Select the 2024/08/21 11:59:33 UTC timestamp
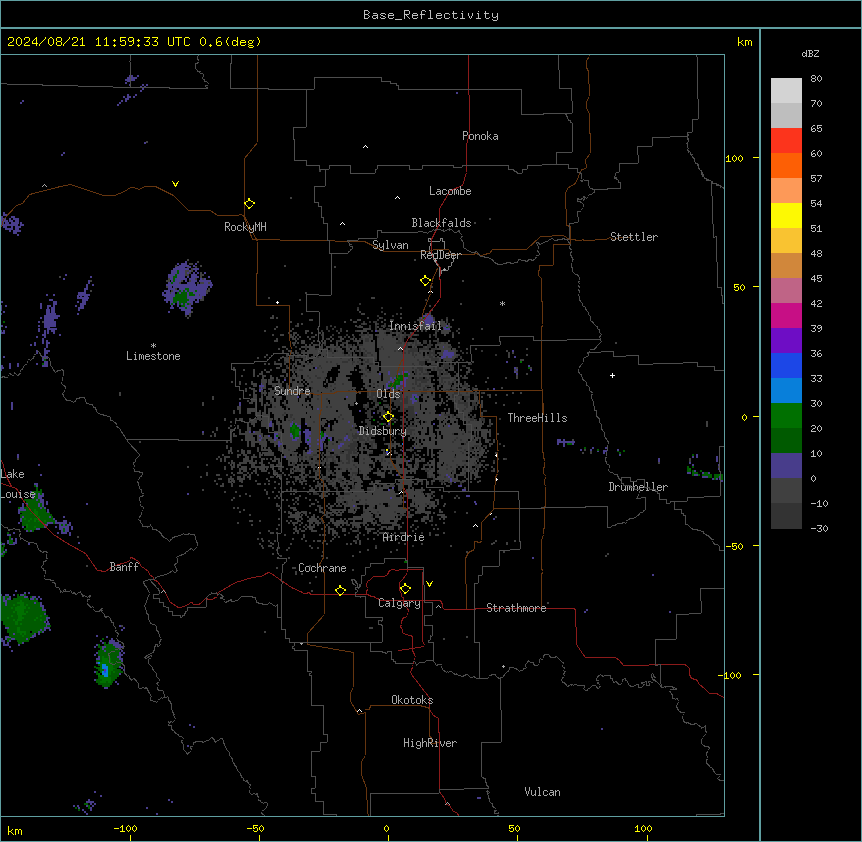 [x=99, y=42]
